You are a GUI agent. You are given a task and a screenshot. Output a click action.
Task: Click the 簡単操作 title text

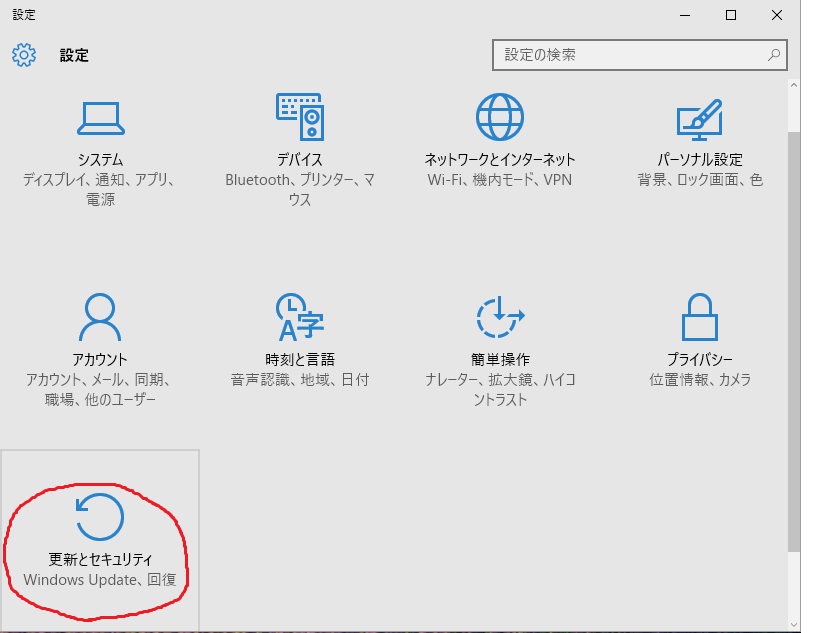[x=500, y=359]
